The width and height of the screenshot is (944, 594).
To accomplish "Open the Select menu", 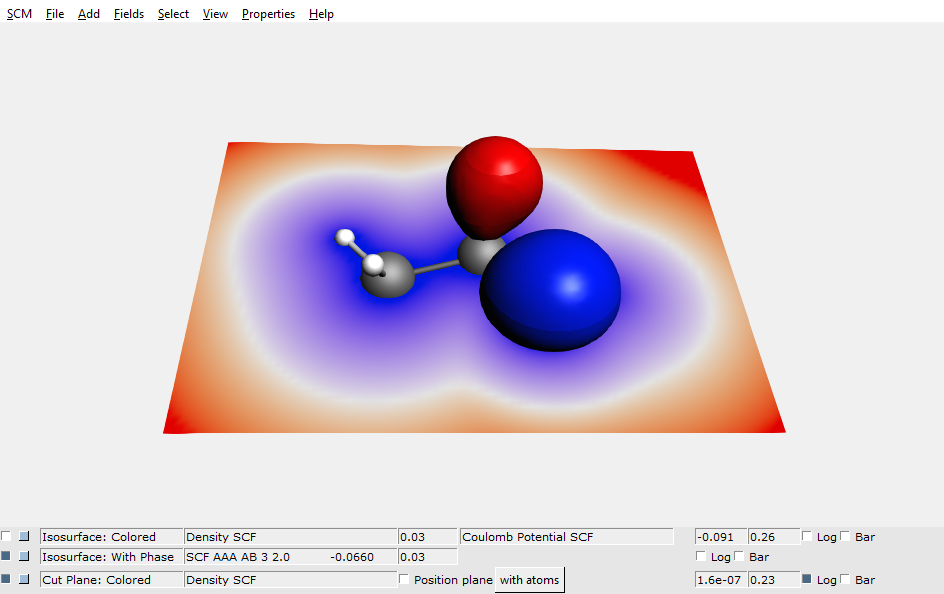I will pos(173,14).
